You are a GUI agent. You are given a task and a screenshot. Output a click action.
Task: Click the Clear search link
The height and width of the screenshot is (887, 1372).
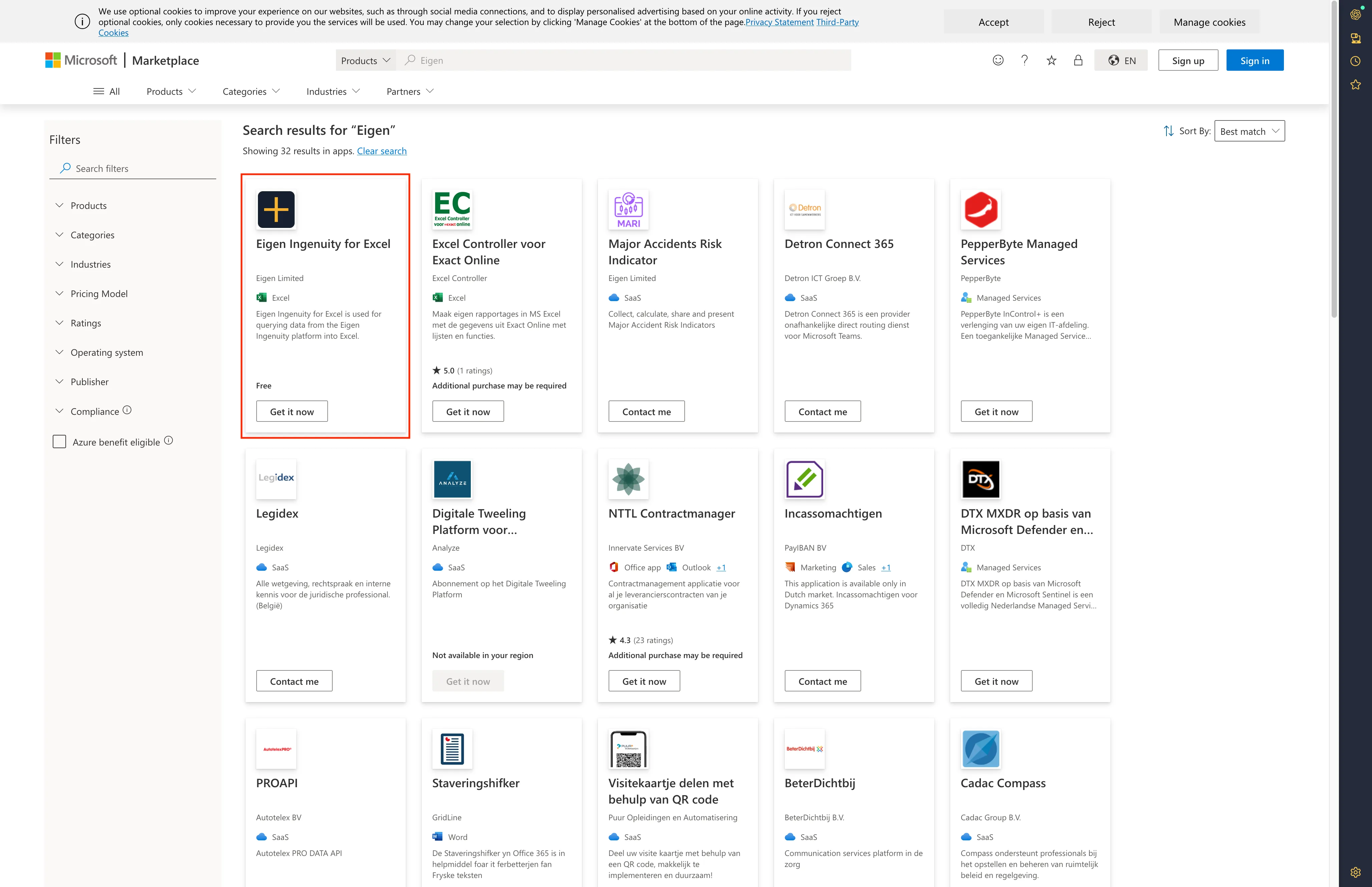[381, 151]
